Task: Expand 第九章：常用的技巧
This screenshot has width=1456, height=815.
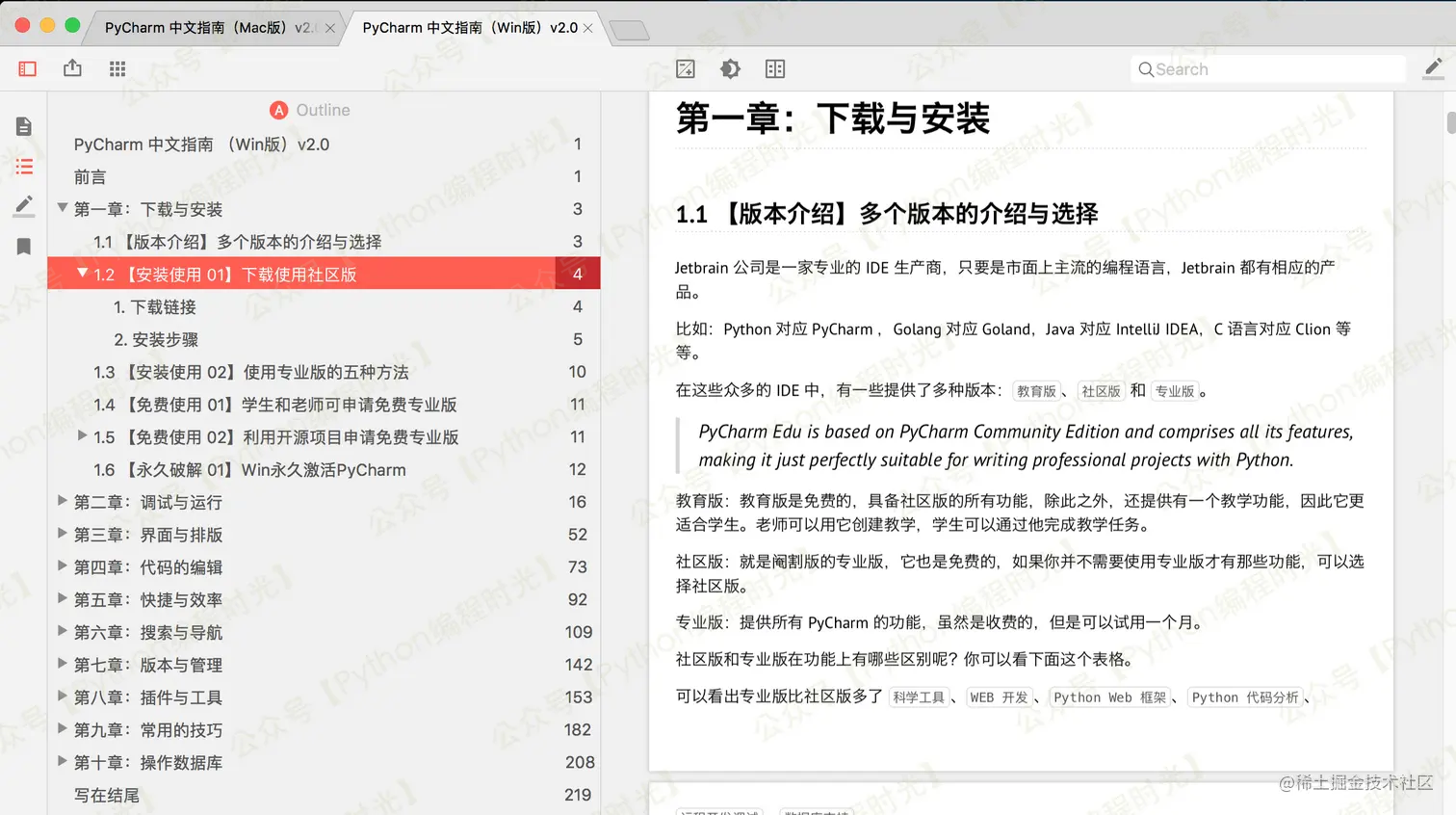Action: click(x=63, y=729)
